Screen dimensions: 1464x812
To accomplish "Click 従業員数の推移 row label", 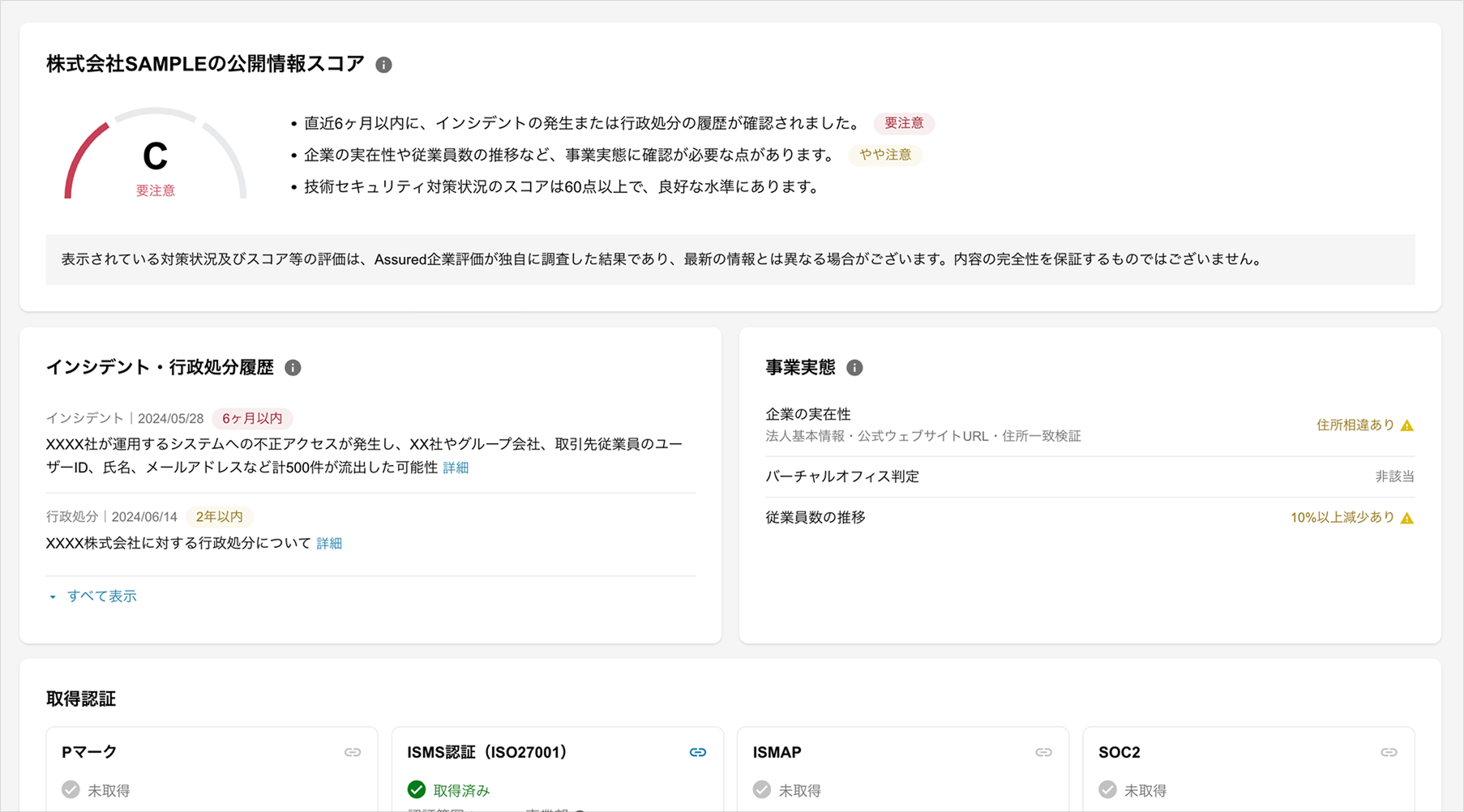I will tap(815, 517).
